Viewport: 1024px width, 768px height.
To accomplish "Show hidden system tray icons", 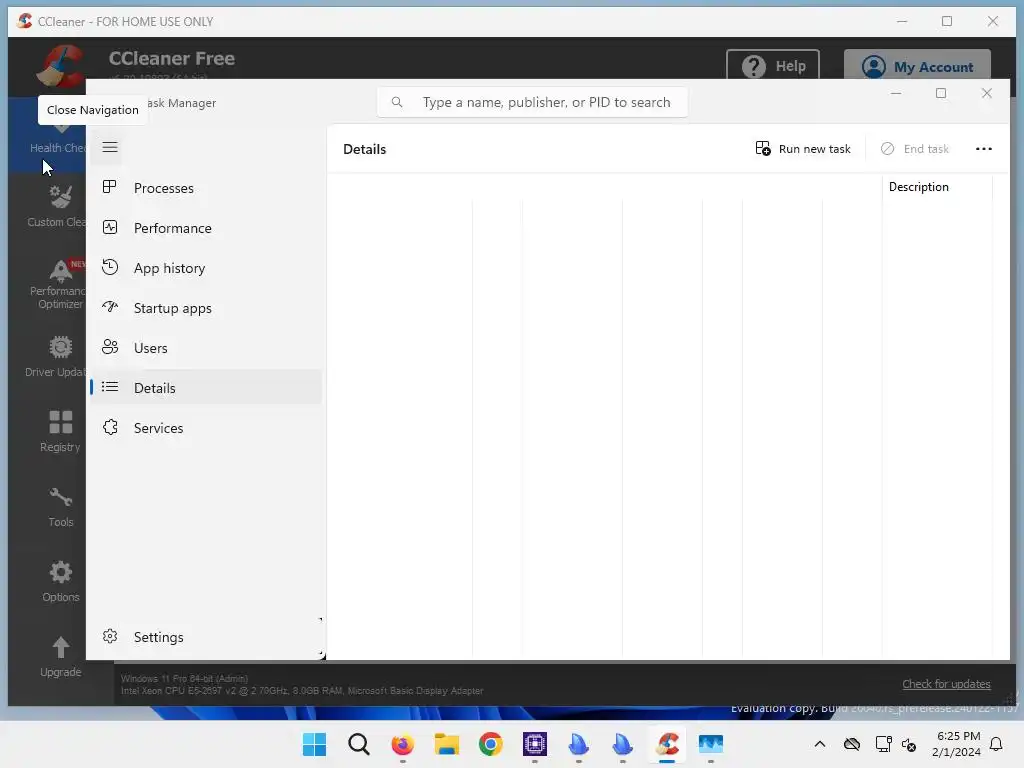I will tap(820, 744).
